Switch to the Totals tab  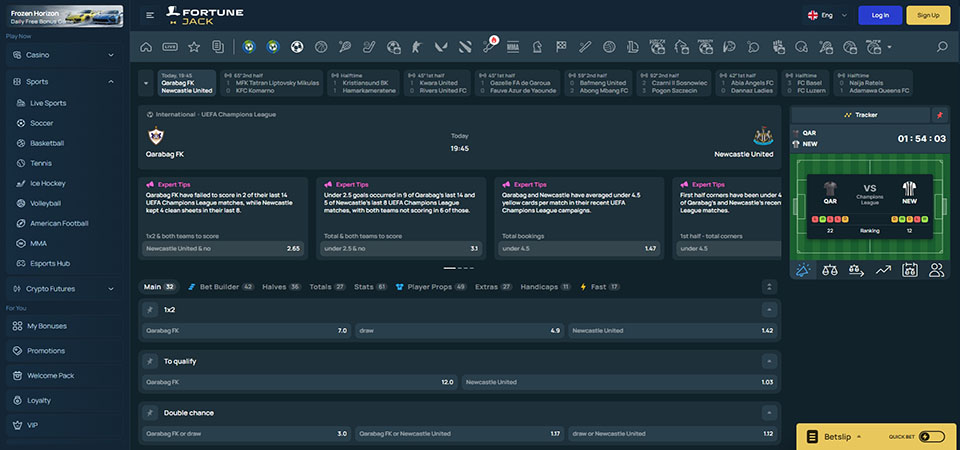coord(328,287)
